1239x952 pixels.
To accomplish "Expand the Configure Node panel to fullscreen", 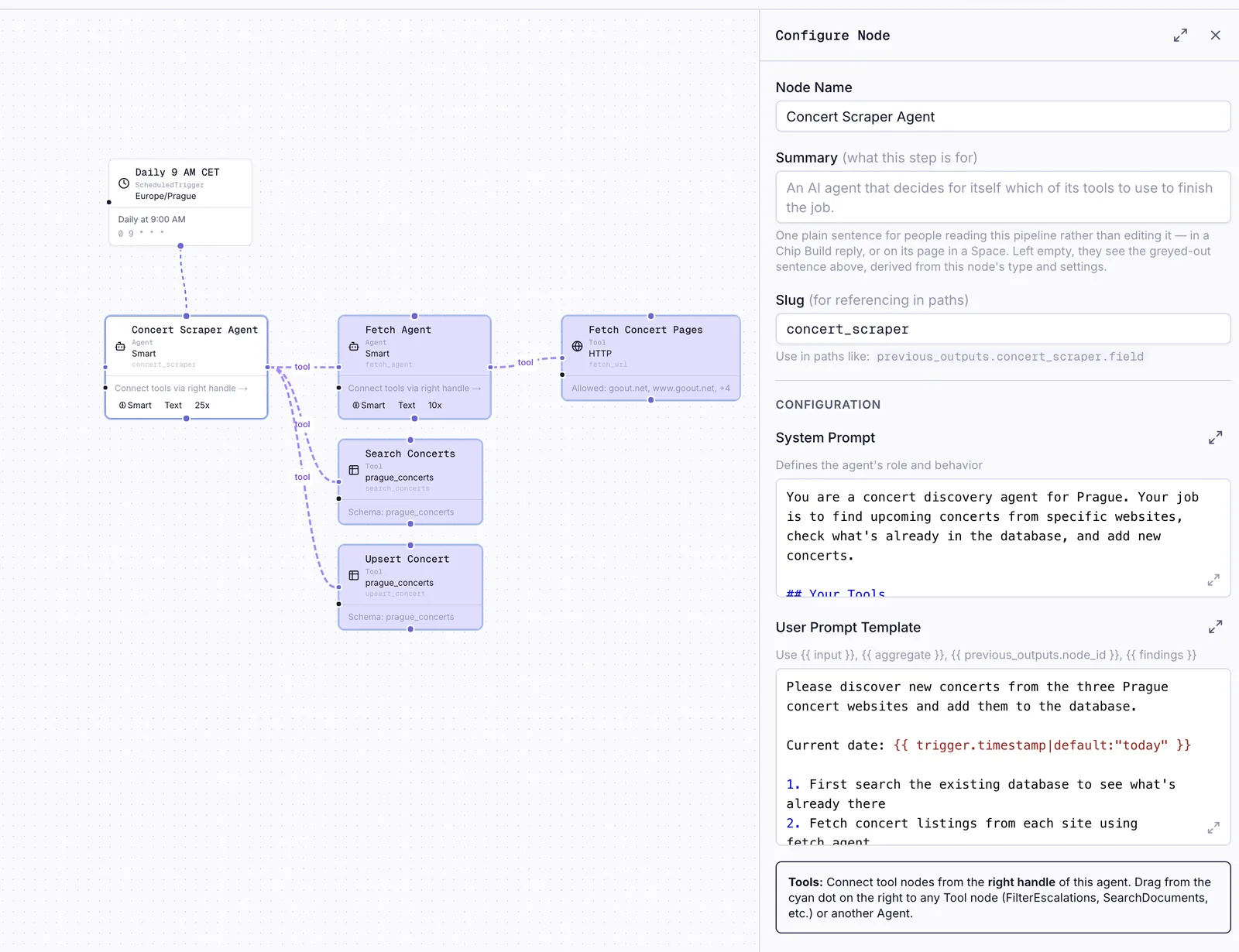I will [1180, 36].
